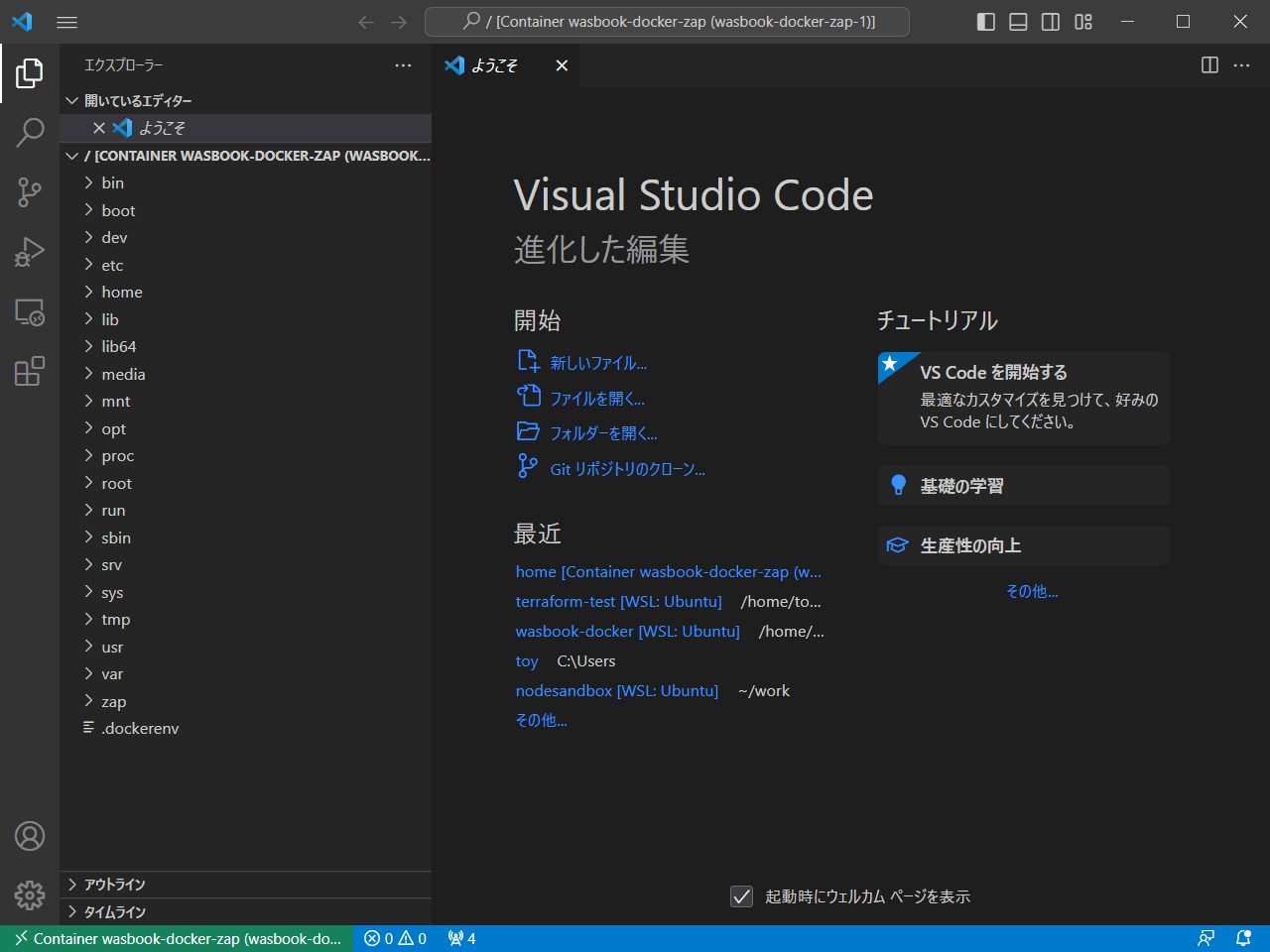Toggle the primary side bar layout icon
1270x952 pixels.
[x=986, y=22]
